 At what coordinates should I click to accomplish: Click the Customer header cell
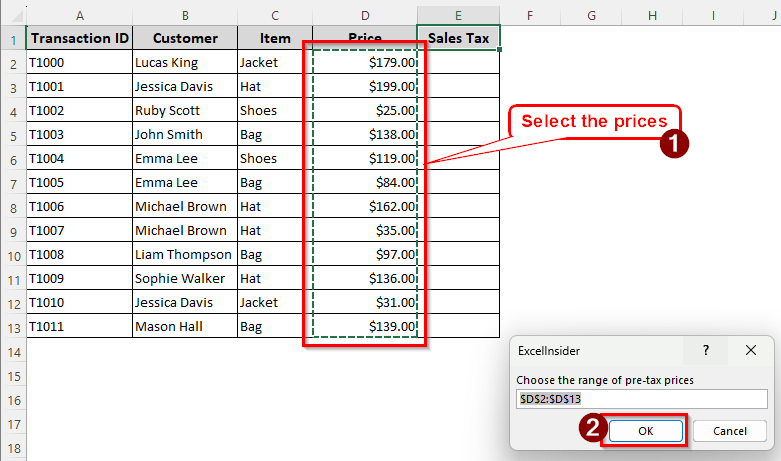click(x=185, y=38)
